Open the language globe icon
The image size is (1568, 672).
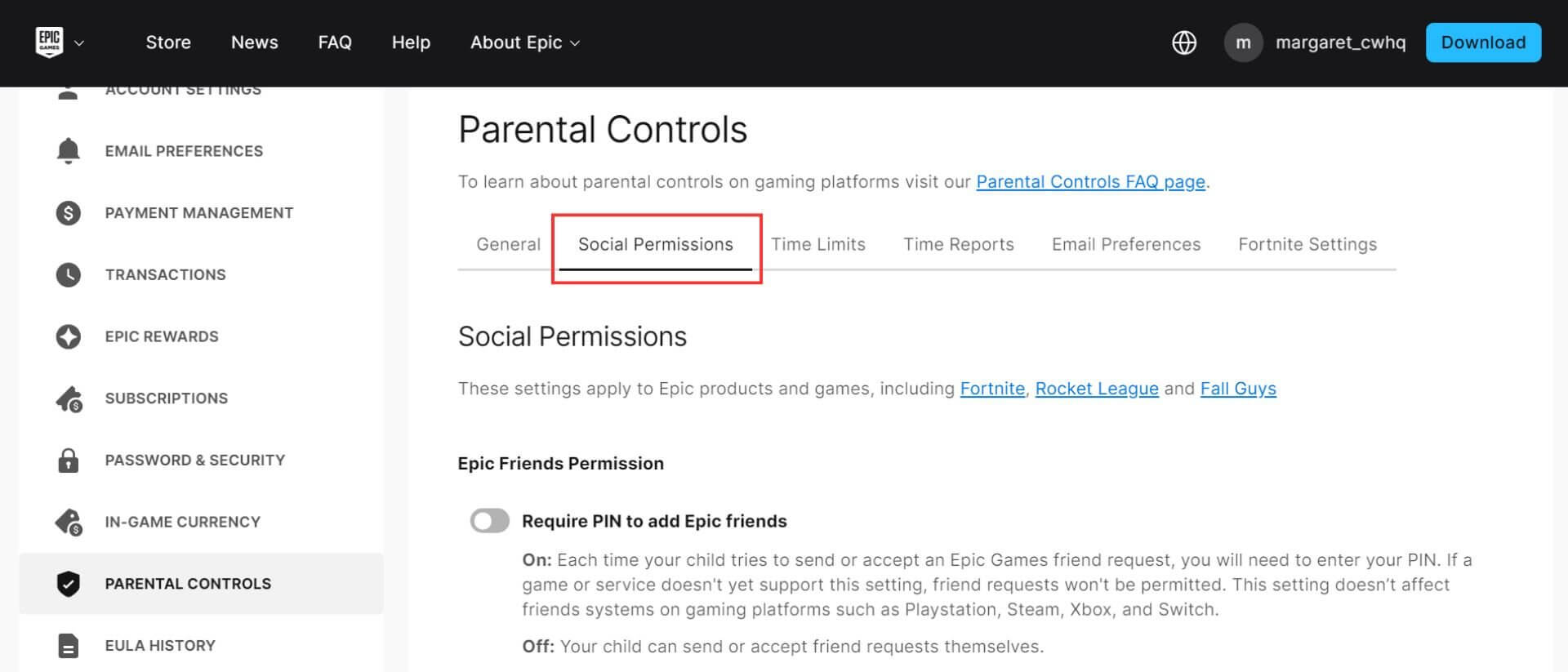1183,42
